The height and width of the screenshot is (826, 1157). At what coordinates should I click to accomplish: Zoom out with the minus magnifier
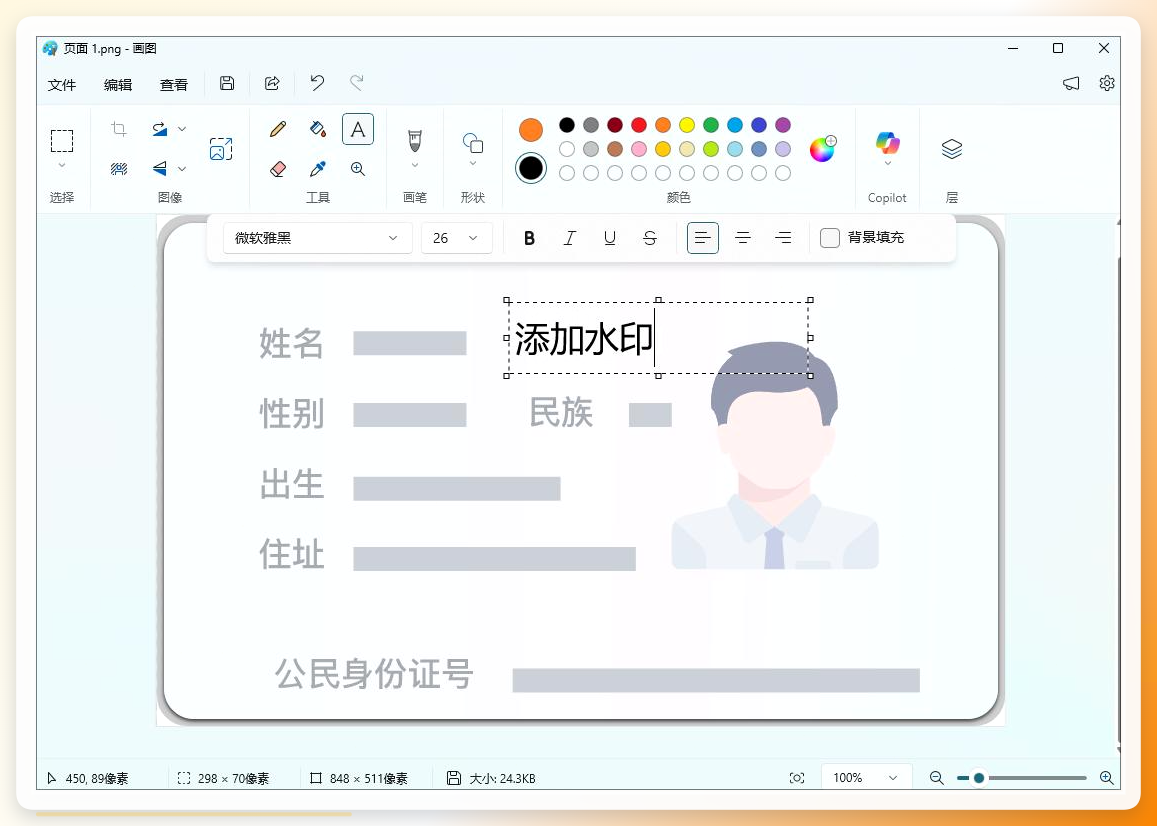(936, 778)
